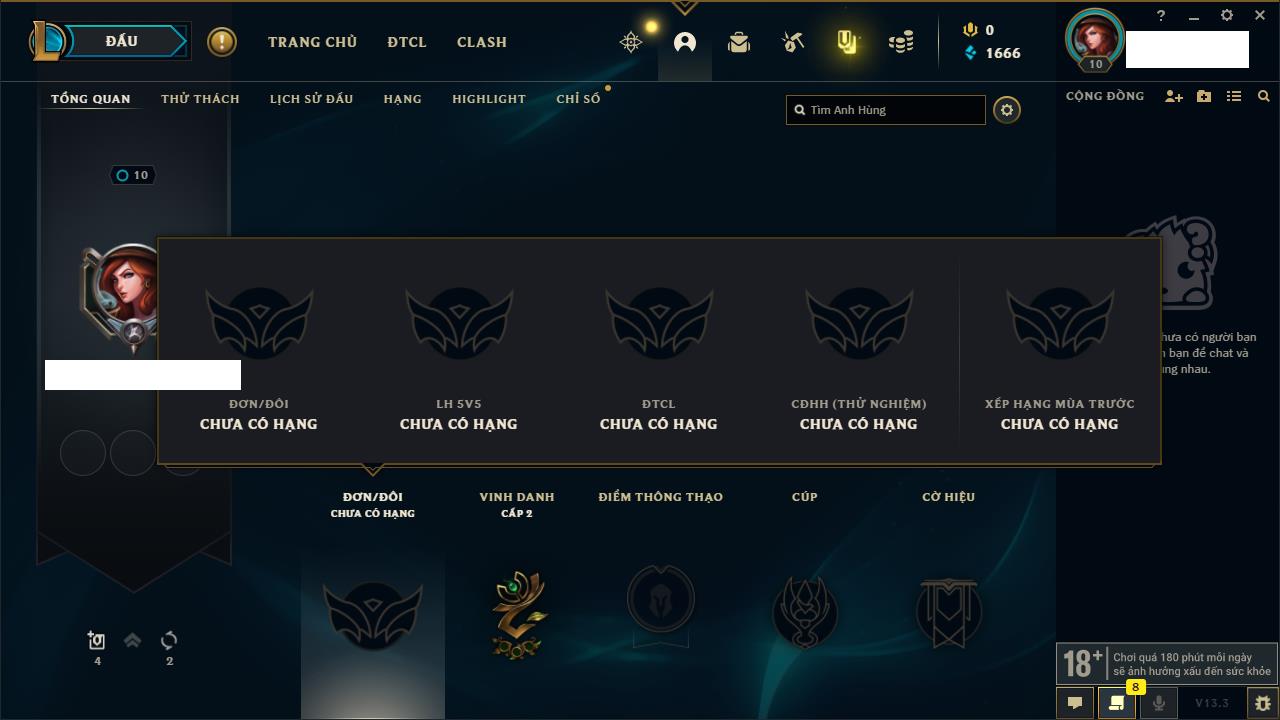Expand the Vinh Danh honor section
Viewport: 1280px width, 720px height.
pyautogui.click(x=517, y=504)
